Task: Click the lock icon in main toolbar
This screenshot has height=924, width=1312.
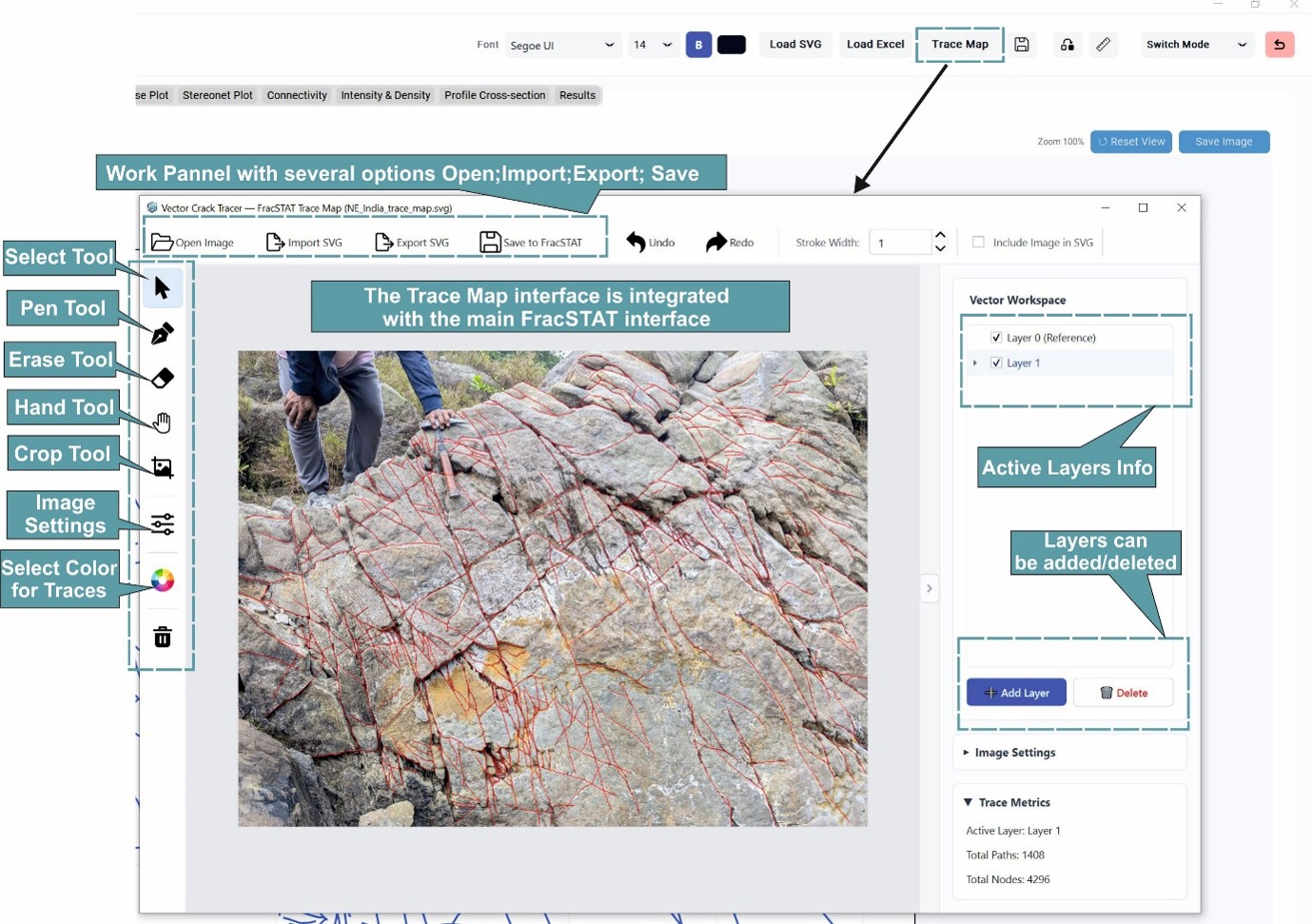Action: 1067,45
